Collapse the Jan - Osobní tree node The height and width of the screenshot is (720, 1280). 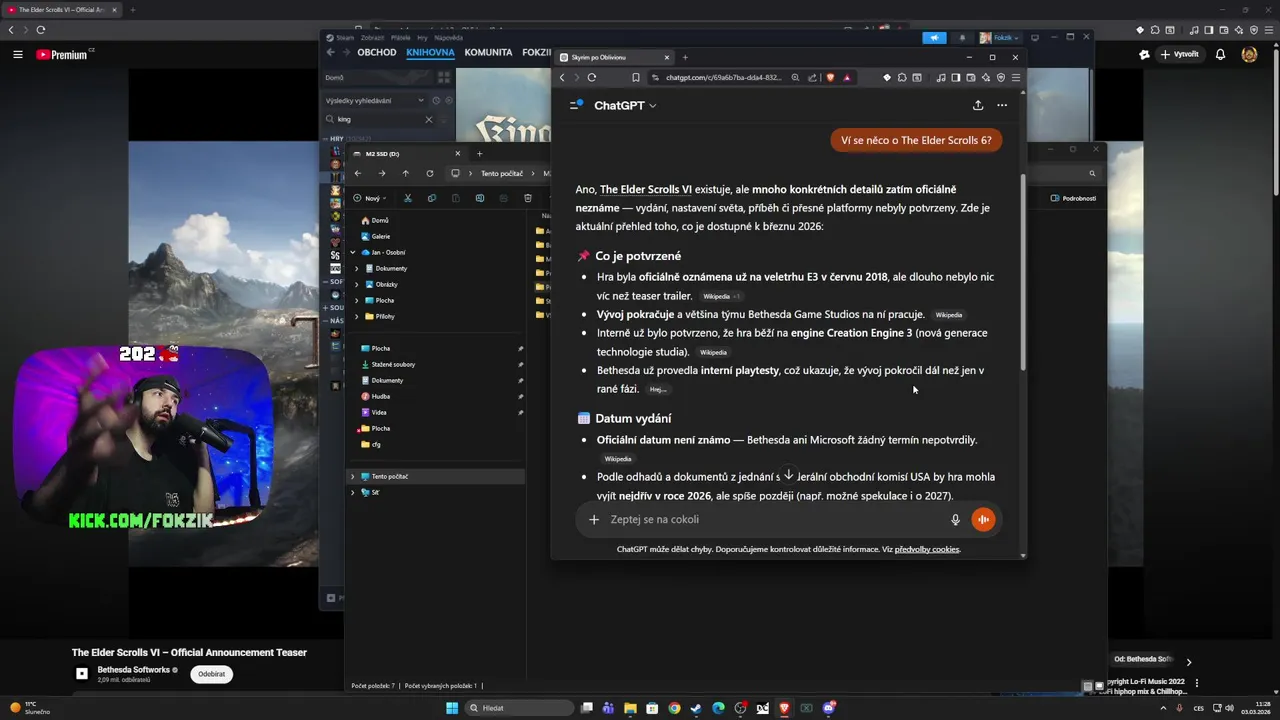[353, 252]
